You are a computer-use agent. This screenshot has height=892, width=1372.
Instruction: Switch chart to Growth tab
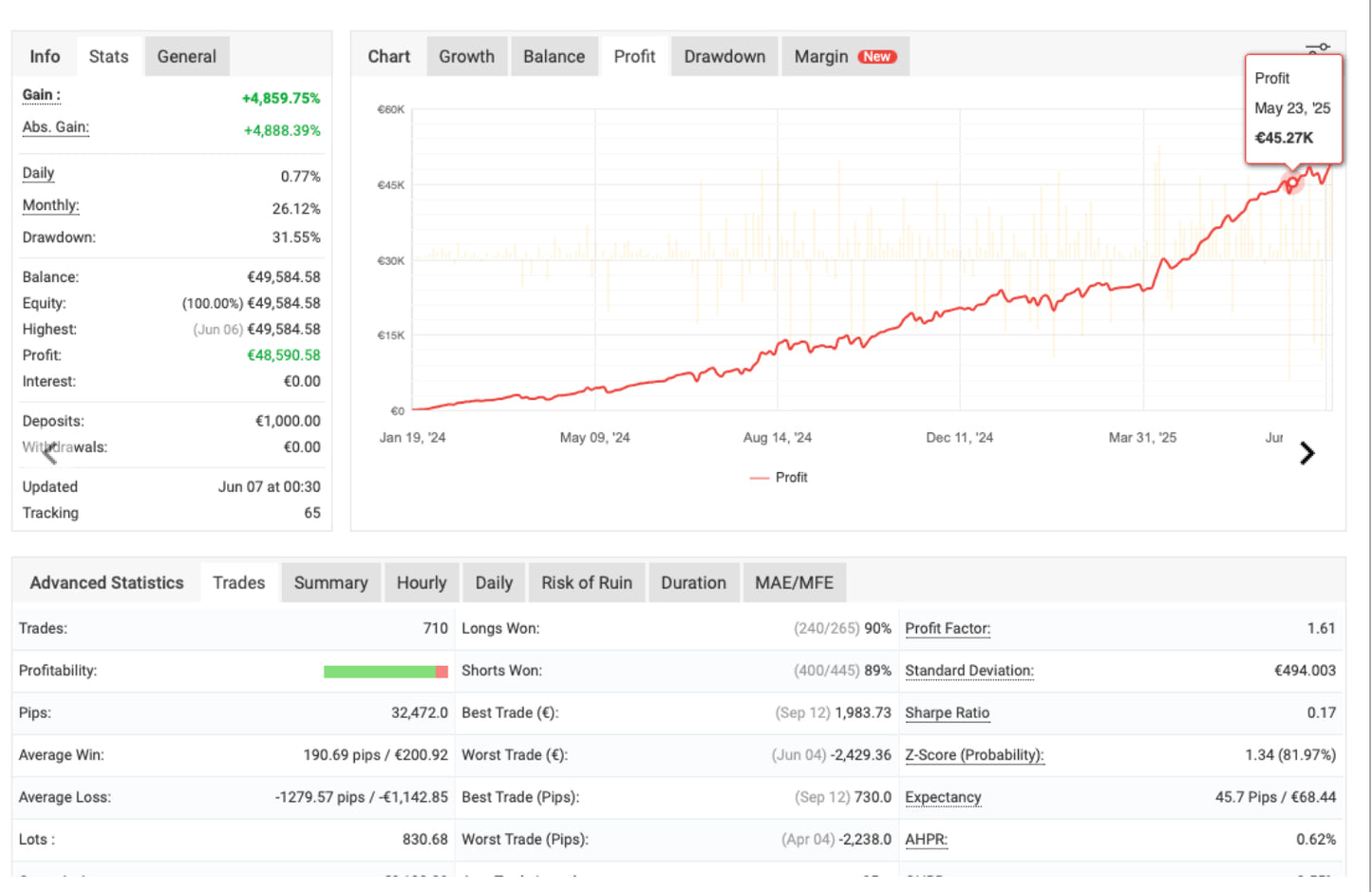point(466,57)
